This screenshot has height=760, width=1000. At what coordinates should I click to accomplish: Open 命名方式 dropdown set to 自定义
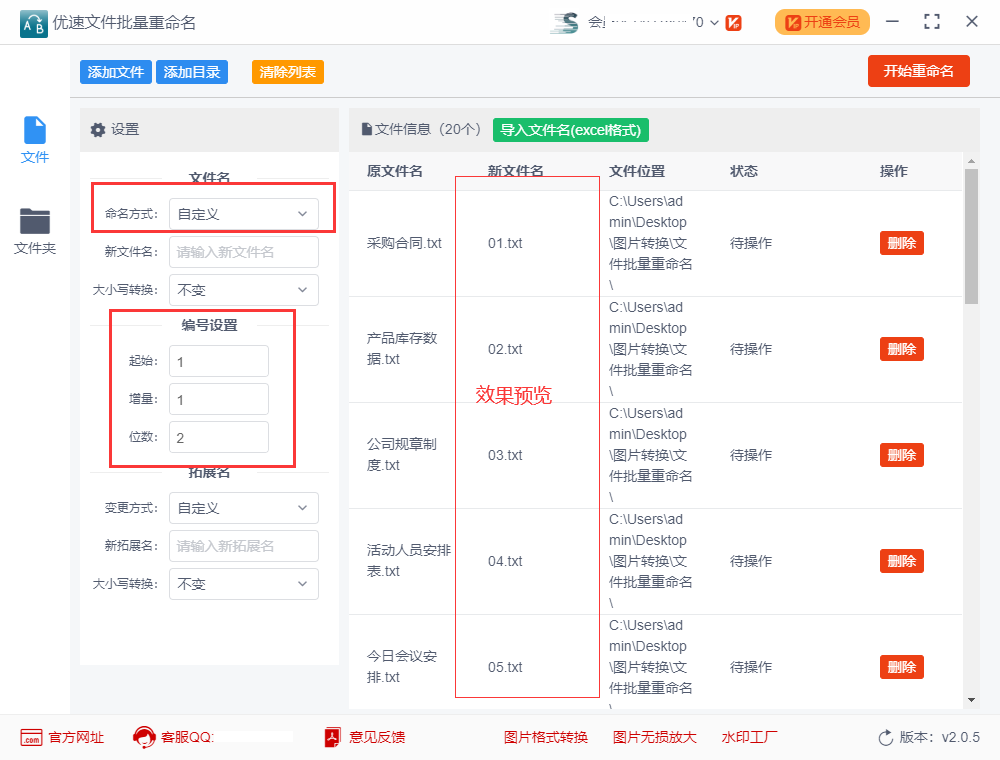(x=244, y=214)
